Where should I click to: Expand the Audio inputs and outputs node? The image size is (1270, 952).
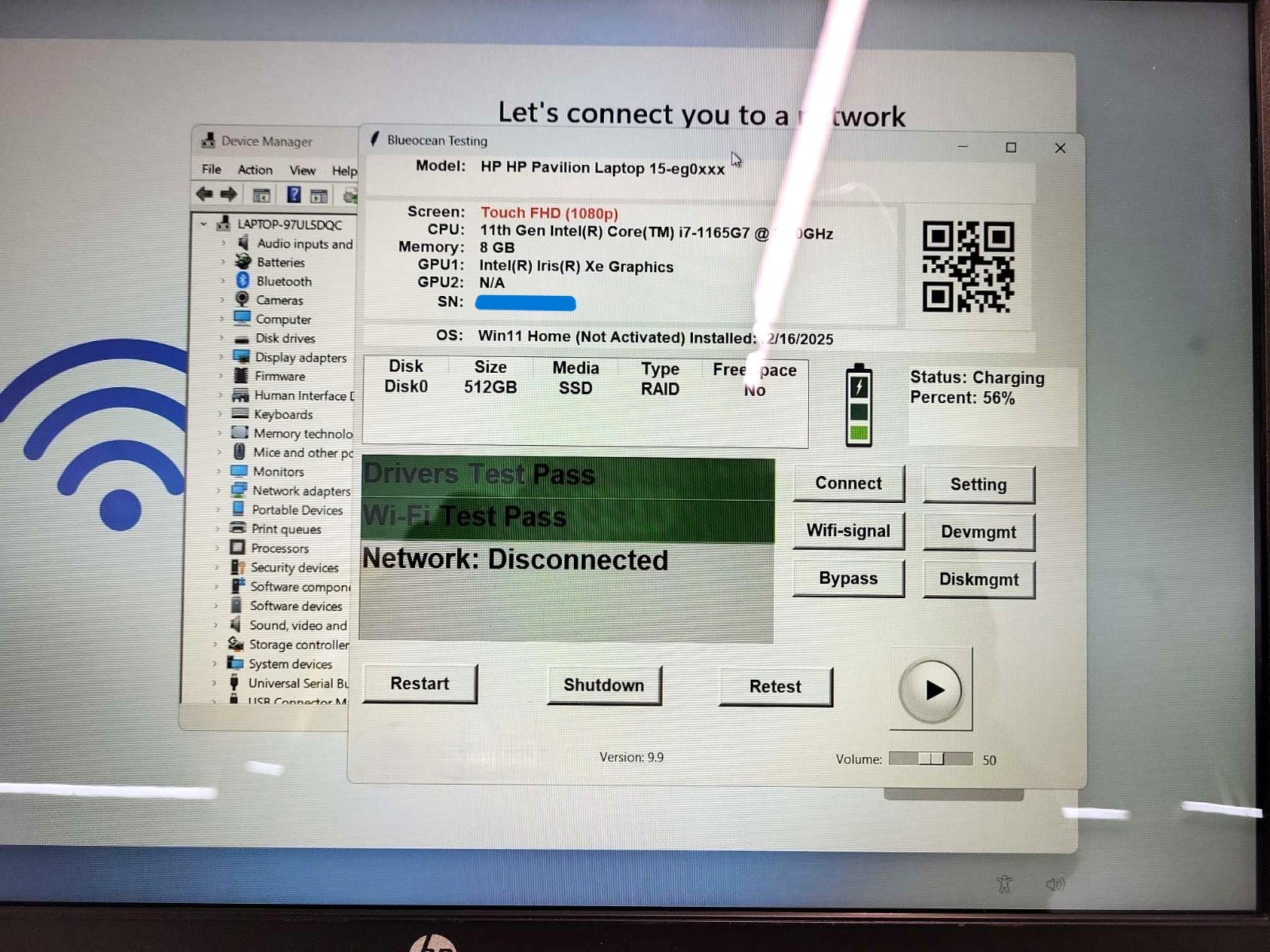click(x=223, y=243)
